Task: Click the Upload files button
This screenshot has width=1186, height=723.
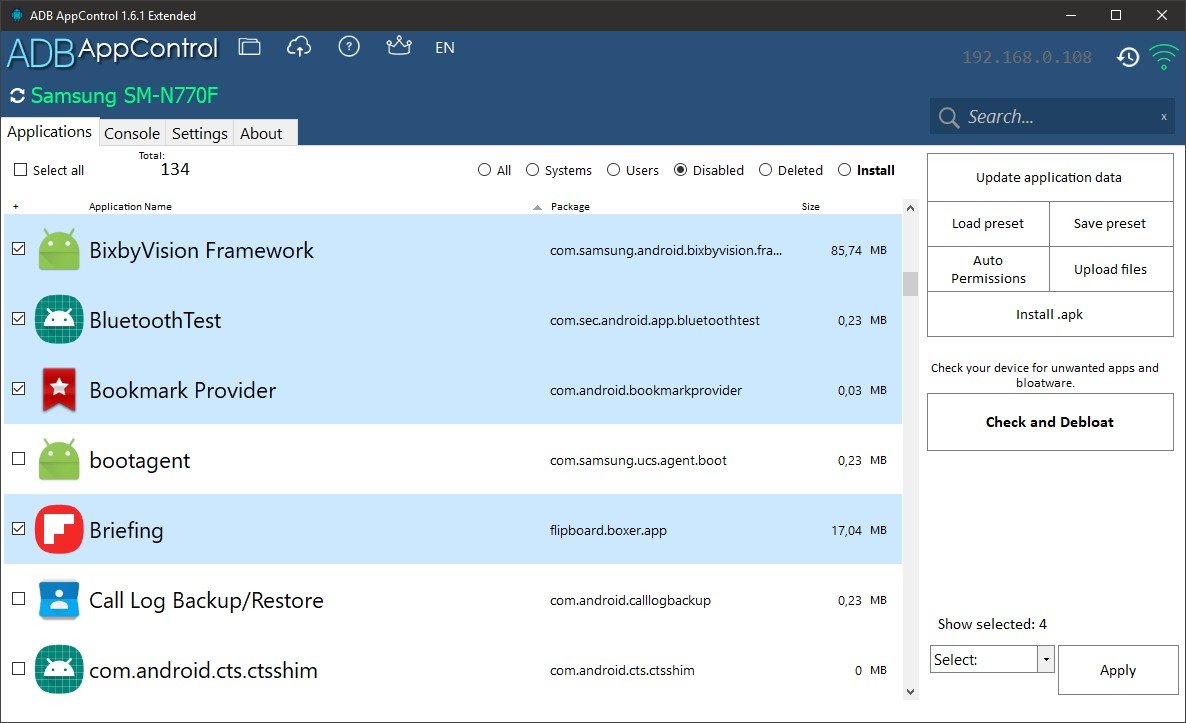Action: point(1110,269)
